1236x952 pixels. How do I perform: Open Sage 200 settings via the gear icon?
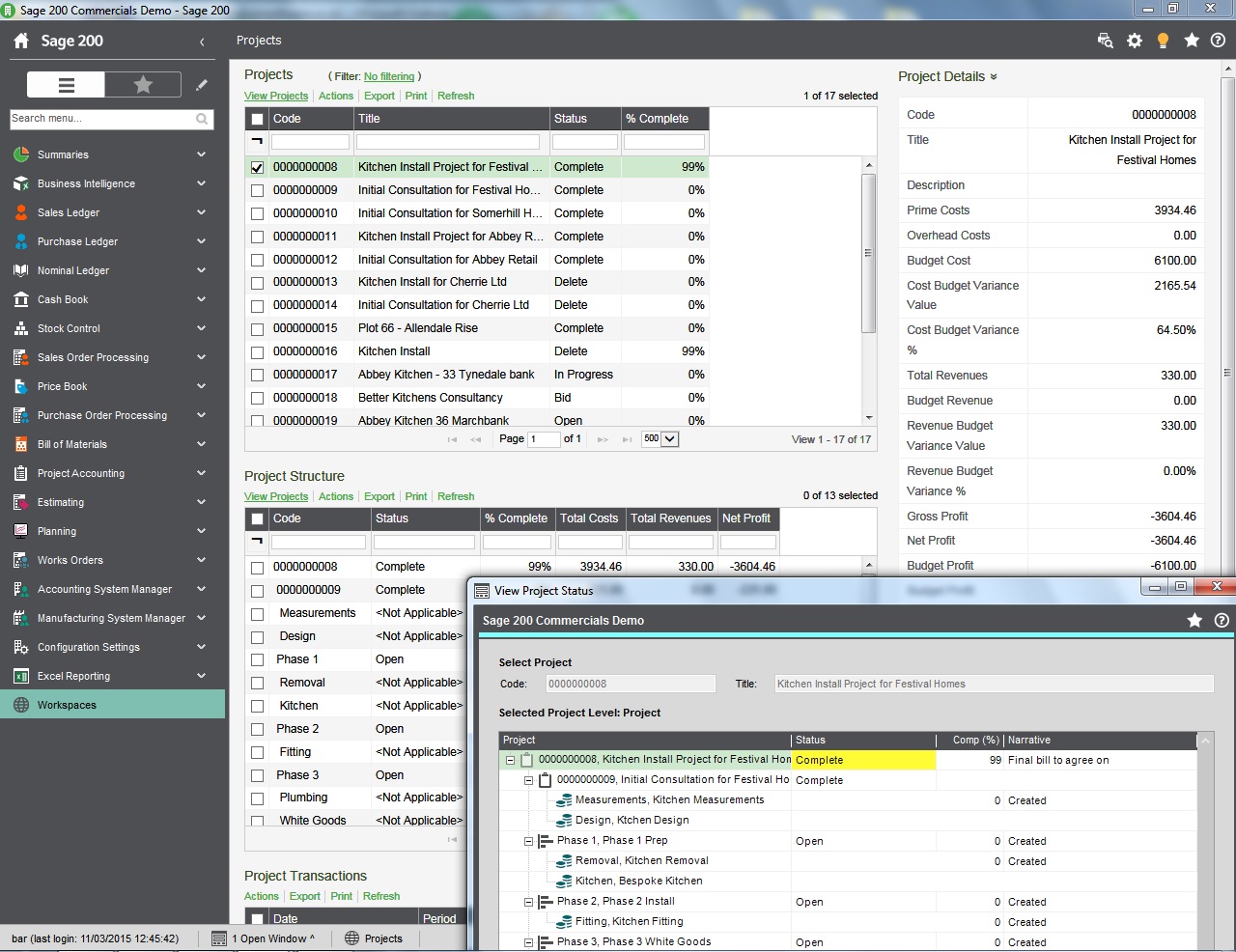pyautogui.click(x=1134, y=41)
